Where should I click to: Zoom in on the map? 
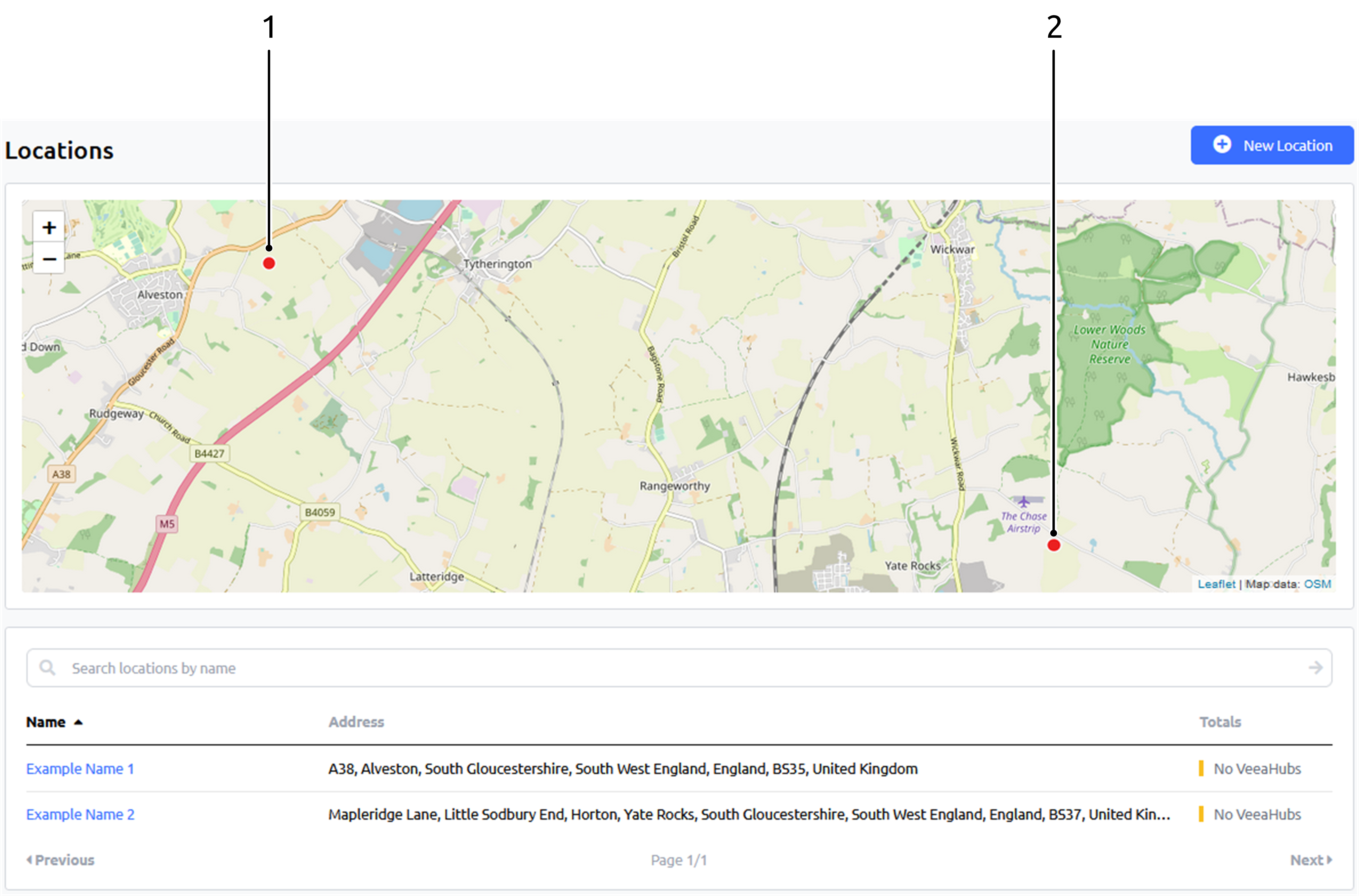pyautogui.click(x=49, y=227)
